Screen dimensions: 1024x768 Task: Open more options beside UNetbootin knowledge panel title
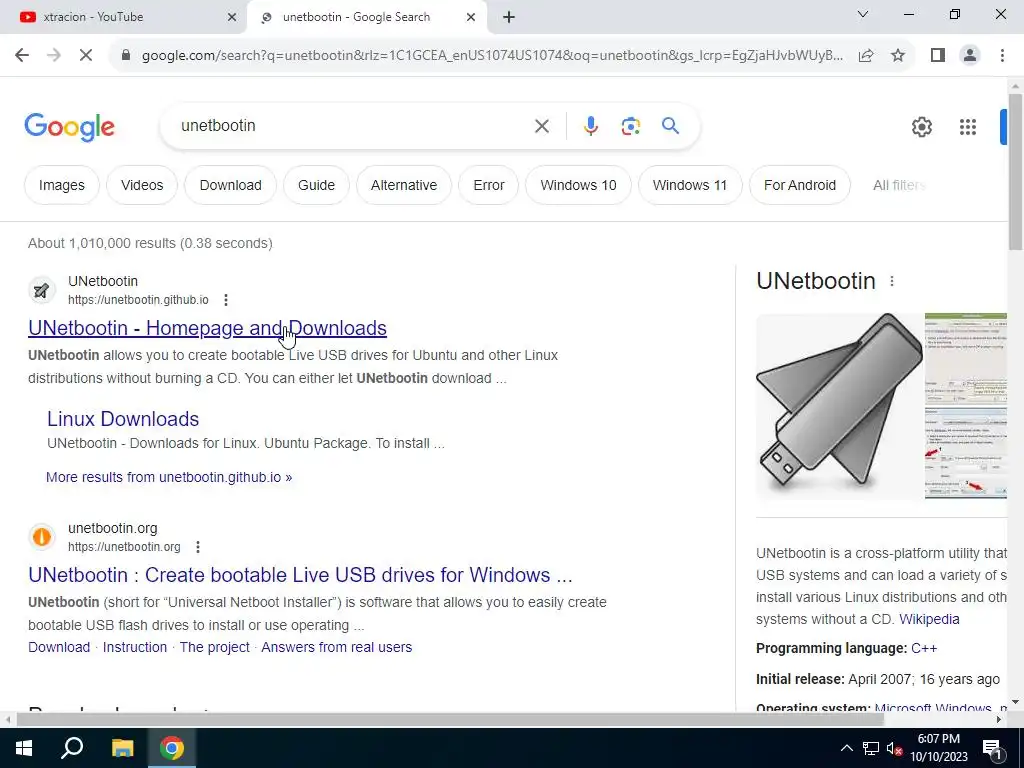[x=891, y=281]
